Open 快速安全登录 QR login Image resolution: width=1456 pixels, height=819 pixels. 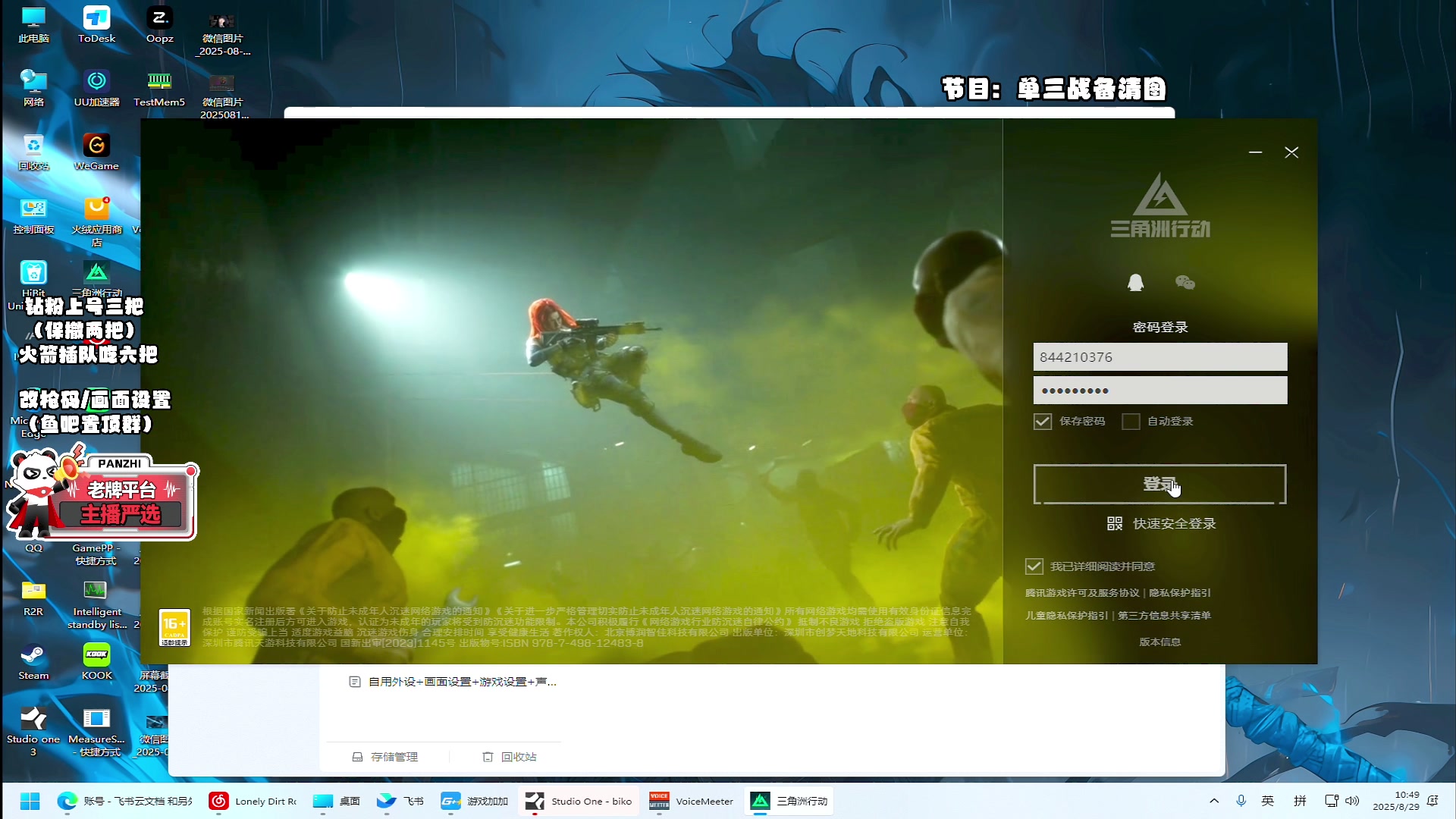[x=1161, y=524]
